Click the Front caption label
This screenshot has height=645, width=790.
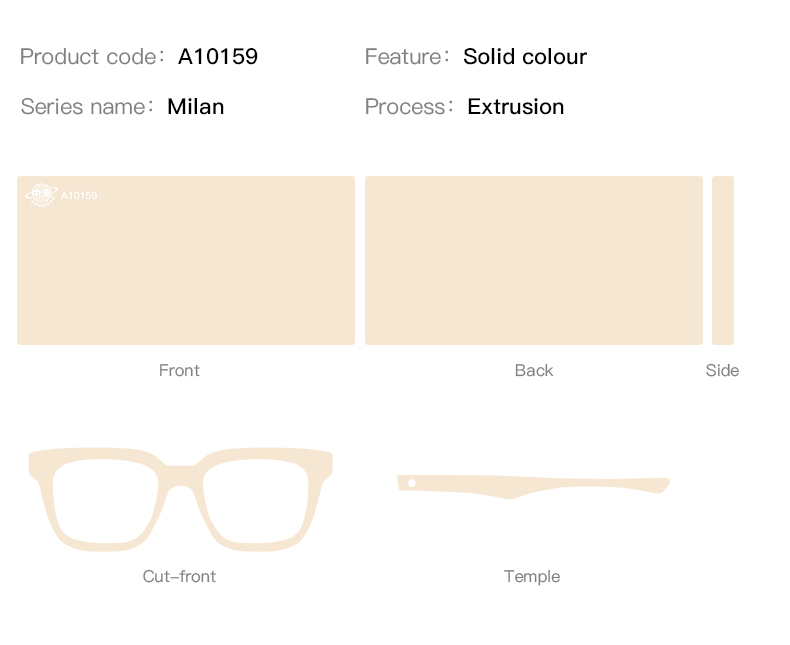[x=179, y=370]
